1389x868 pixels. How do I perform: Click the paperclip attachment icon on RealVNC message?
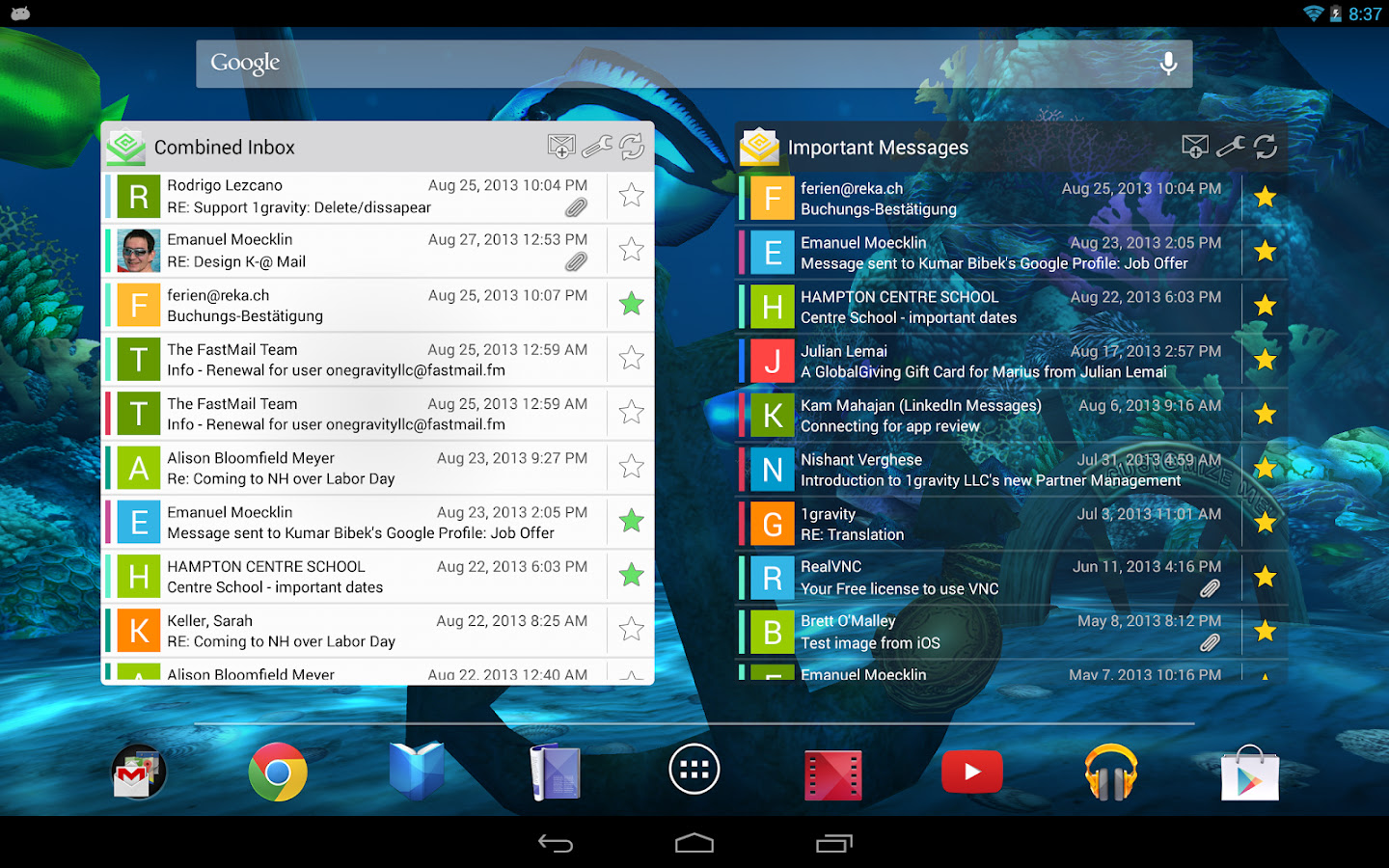[x=1210, y=590]
